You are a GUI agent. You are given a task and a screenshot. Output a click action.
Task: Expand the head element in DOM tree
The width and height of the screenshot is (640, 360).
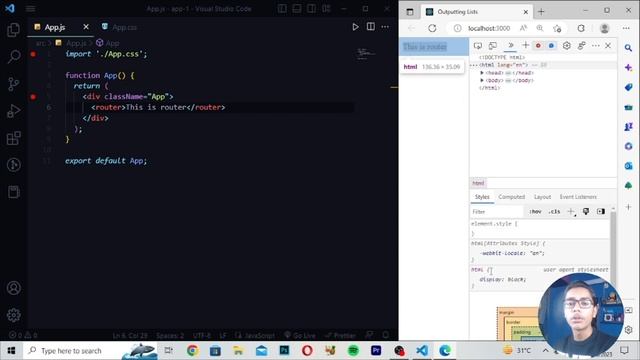coord(482,73)
